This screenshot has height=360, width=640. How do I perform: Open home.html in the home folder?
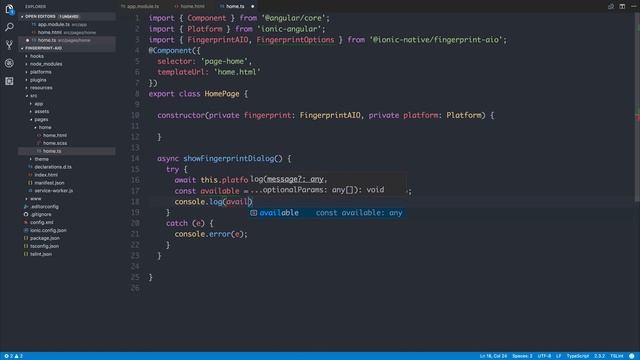55,135
